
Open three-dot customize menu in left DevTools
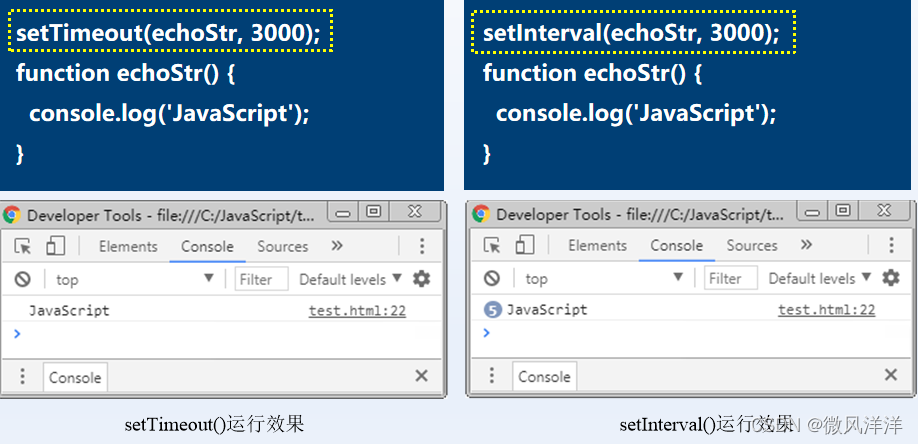[422, 246]
